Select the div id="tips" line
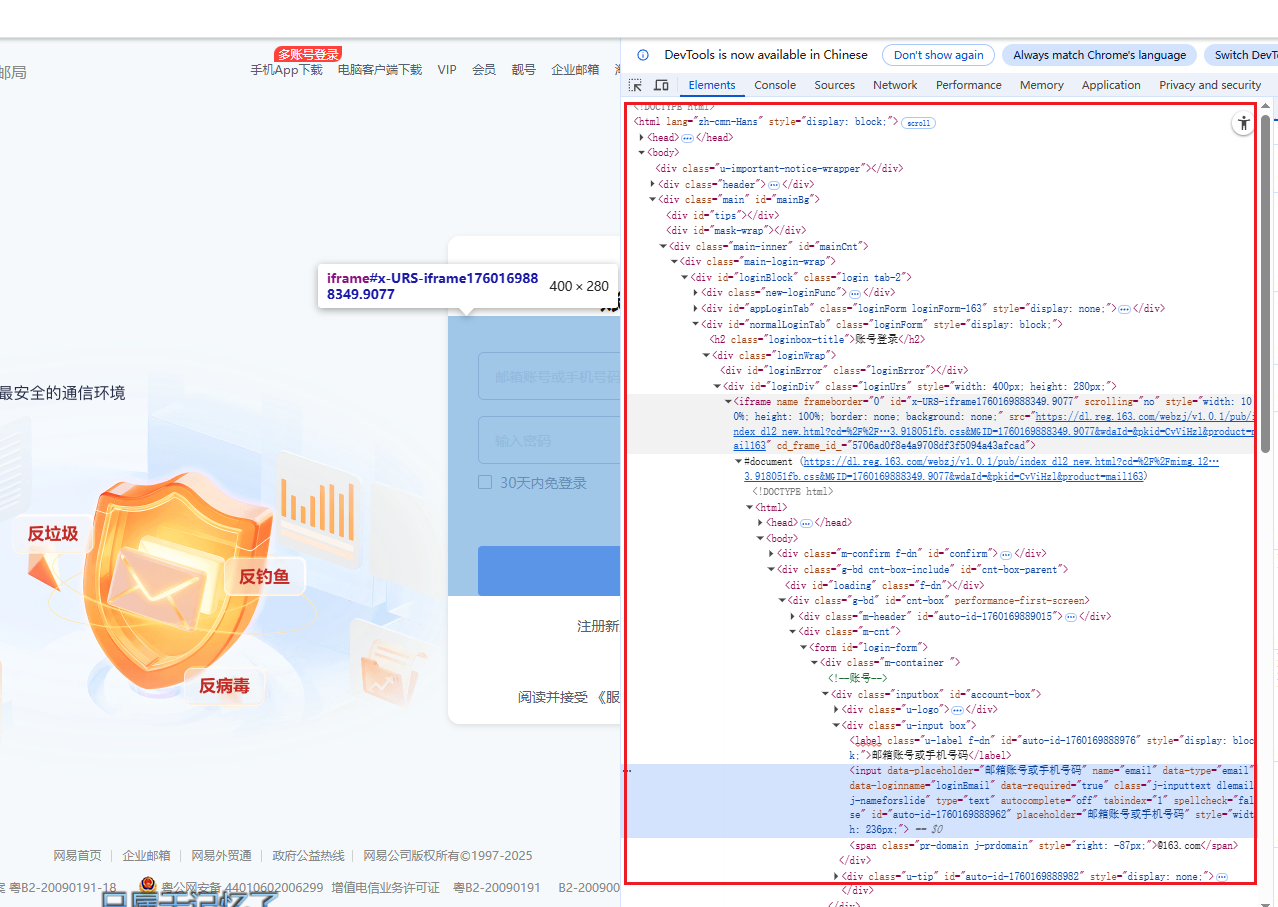Viewport: 1278px width, 907px height. tap(722, 215)
